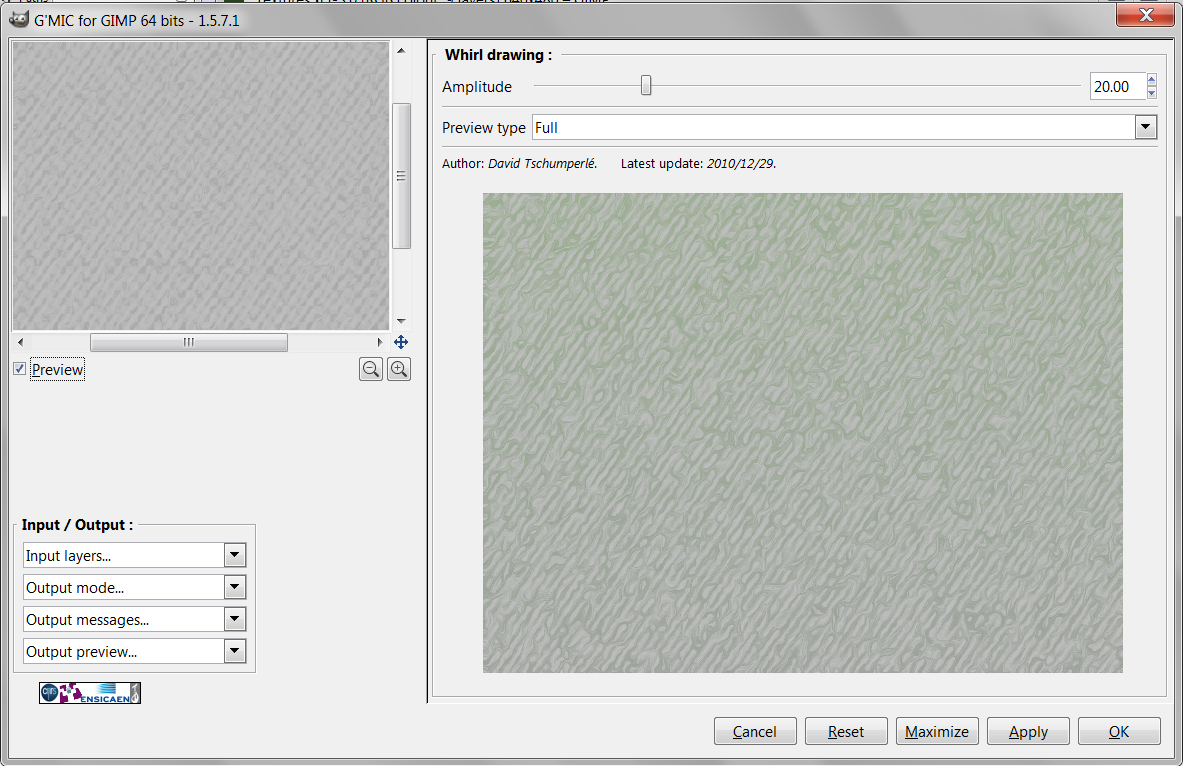The height and width of the screenshot is (766, 1183).
Task: Confirm with the OK button
Action: pos(1119,731)
